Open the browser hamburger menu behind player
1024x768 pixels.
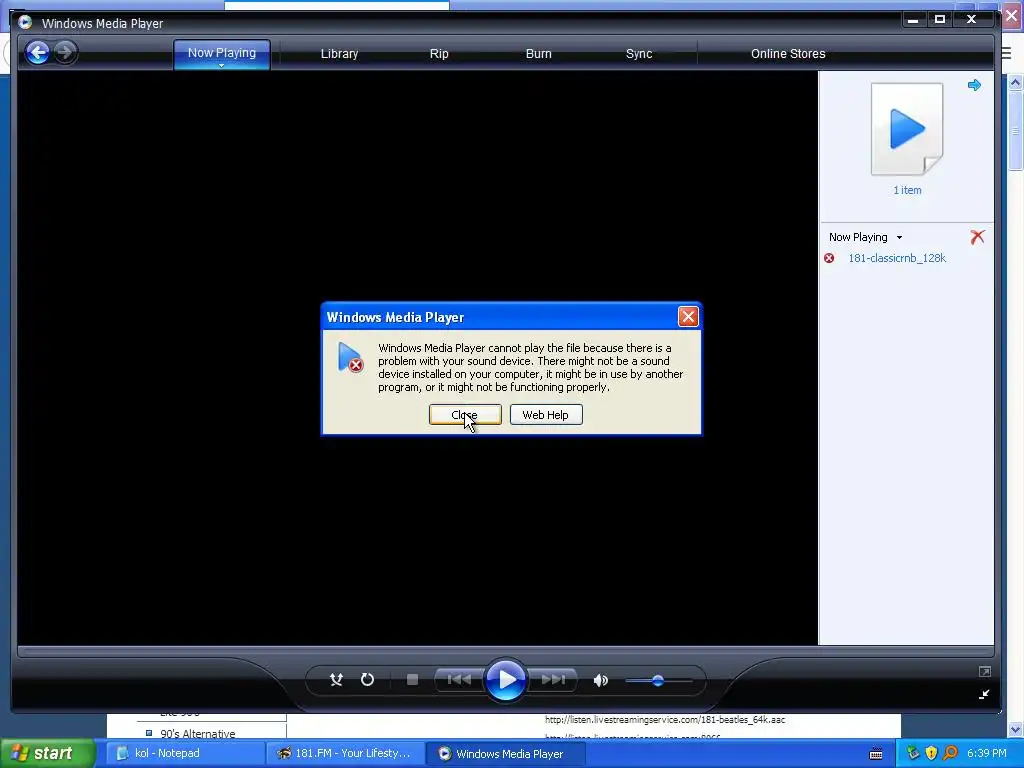[1006, 53]
